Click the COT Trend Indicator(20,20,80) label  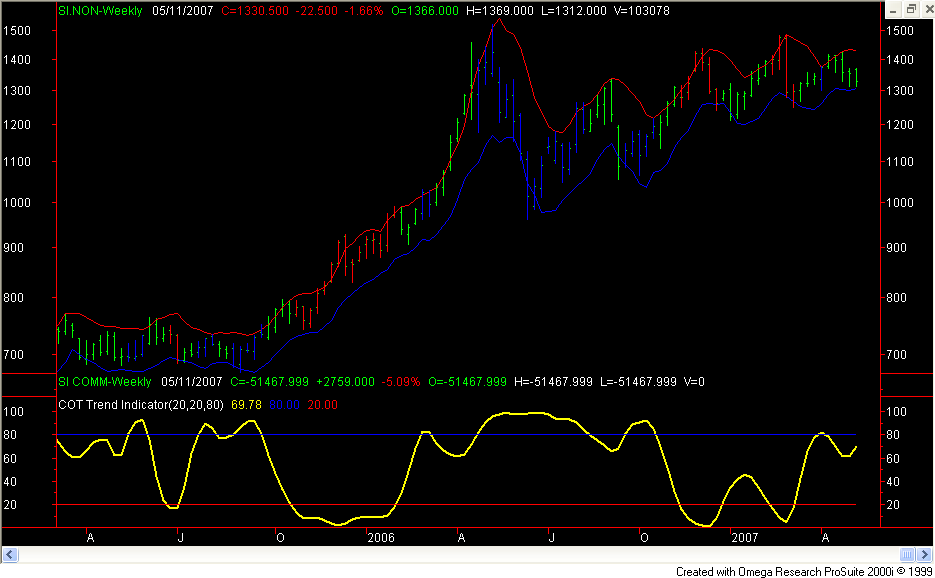(x=141, y=405)
